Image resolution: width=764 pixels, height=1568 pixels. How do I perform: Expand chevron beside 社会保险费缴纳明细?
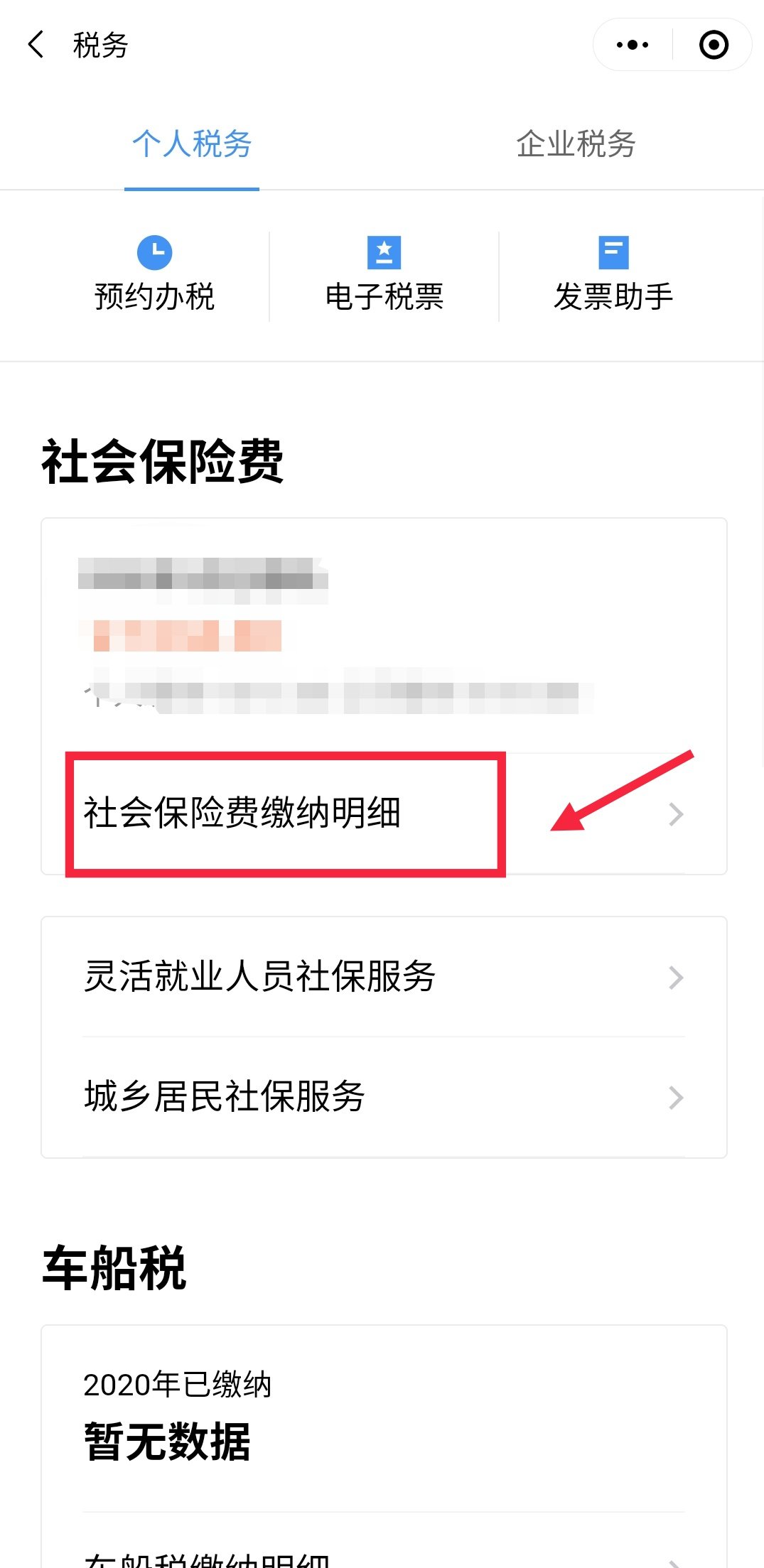click(x=676, y=814)
